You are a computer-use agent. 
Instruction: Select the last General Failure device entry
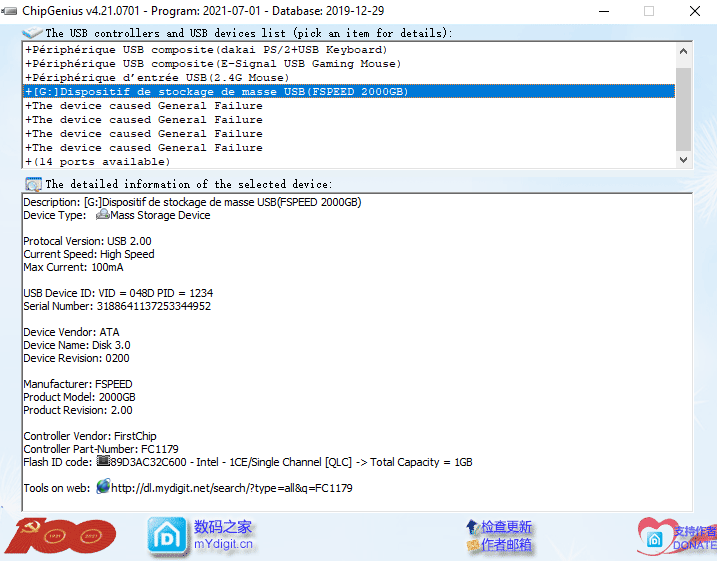coord(349,148)
